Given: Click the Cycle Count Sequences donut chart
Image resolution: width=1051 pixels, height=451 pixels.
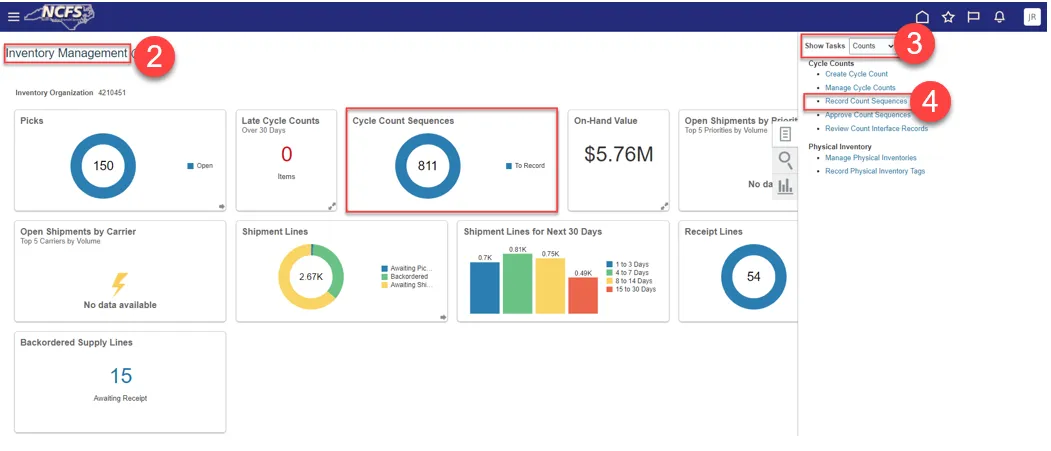Looking at the screenshot, I should pos(427,166).
